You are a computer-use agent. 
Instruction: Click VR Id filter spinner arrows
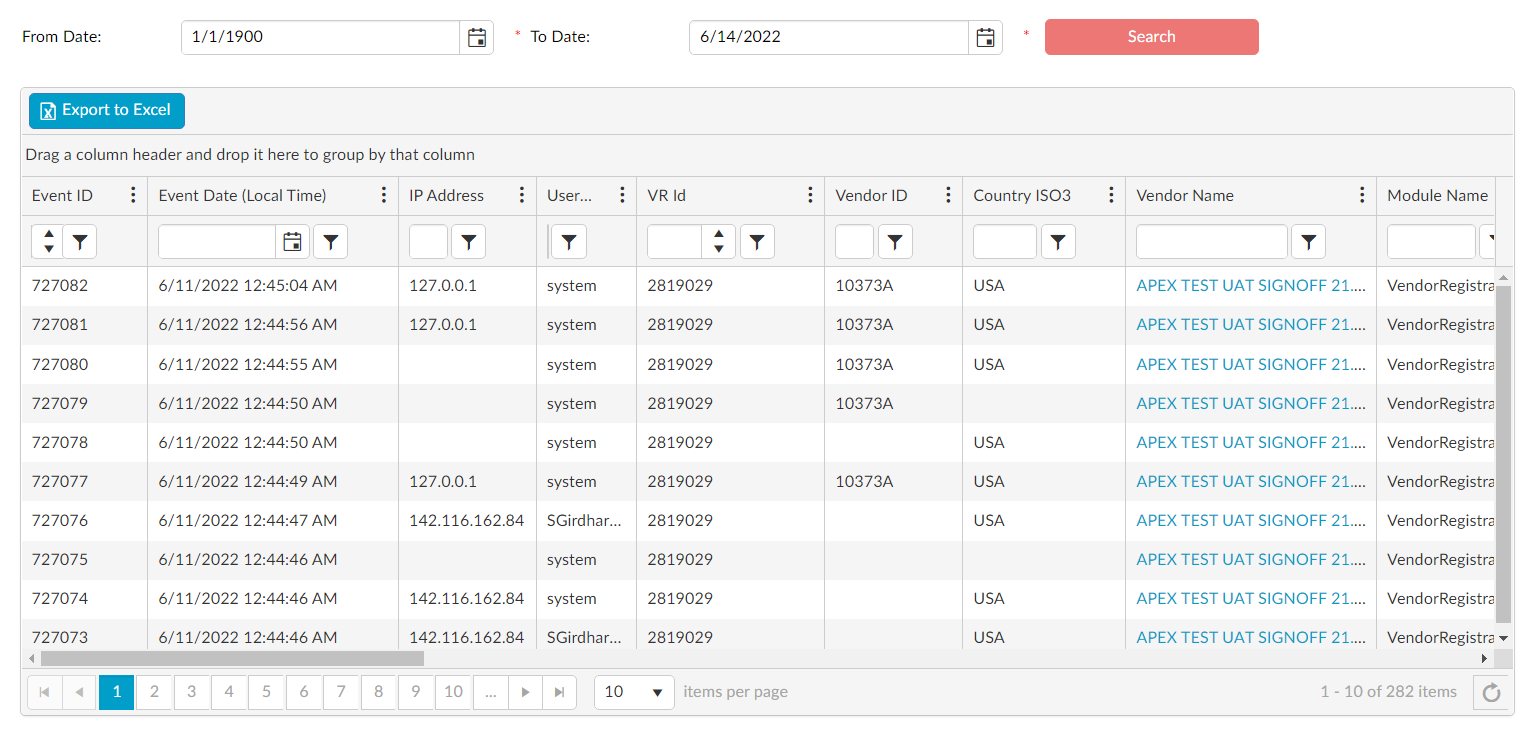[x=718, y=242]
